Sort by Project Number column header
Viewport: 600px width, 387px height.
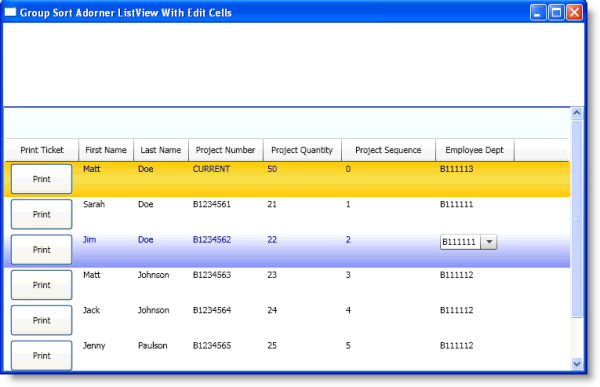tap(225, 150)
